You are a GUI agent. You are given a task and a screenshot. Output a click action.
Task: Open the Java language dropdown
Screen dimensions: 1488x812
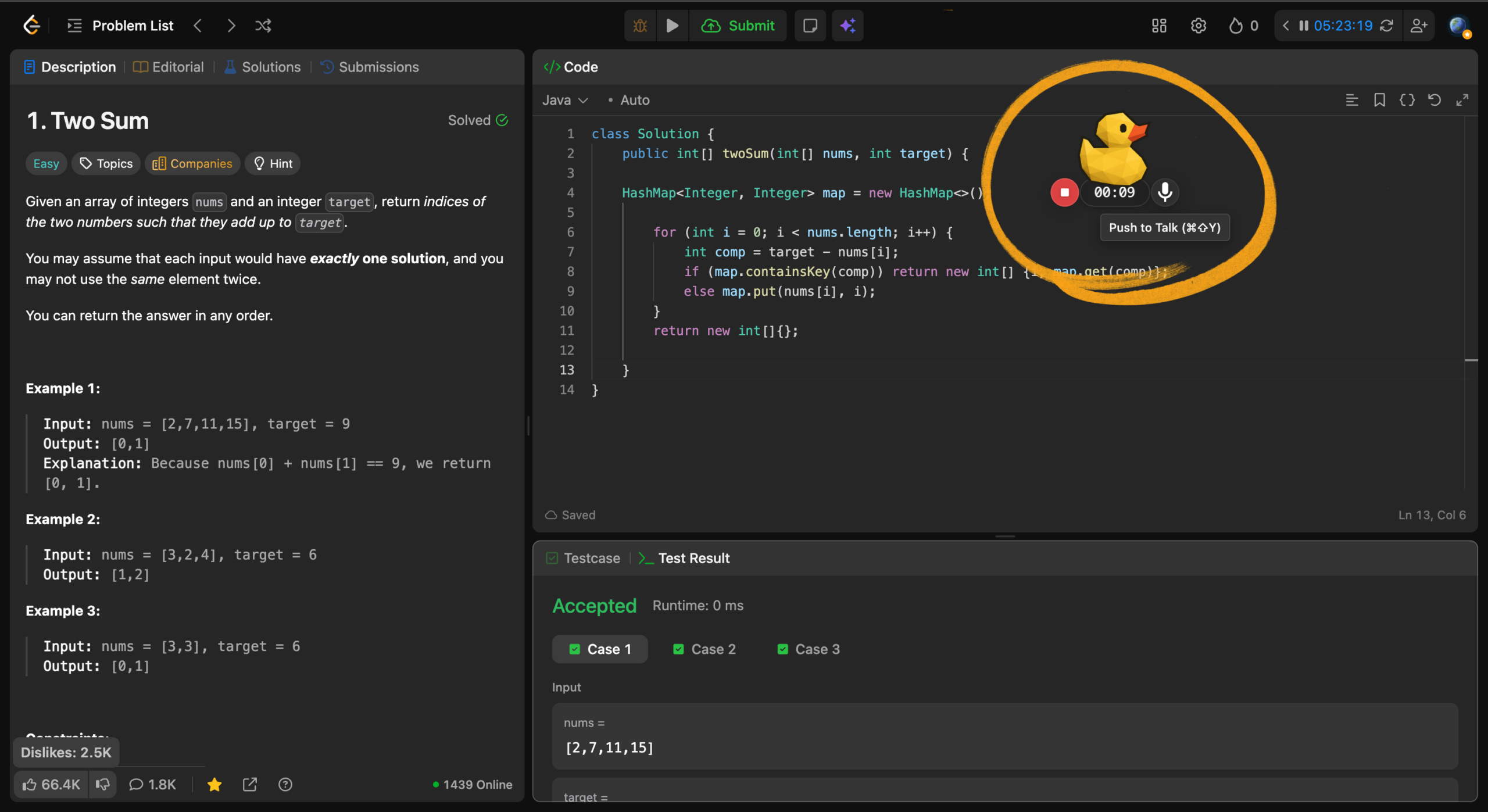pos(565,100)
